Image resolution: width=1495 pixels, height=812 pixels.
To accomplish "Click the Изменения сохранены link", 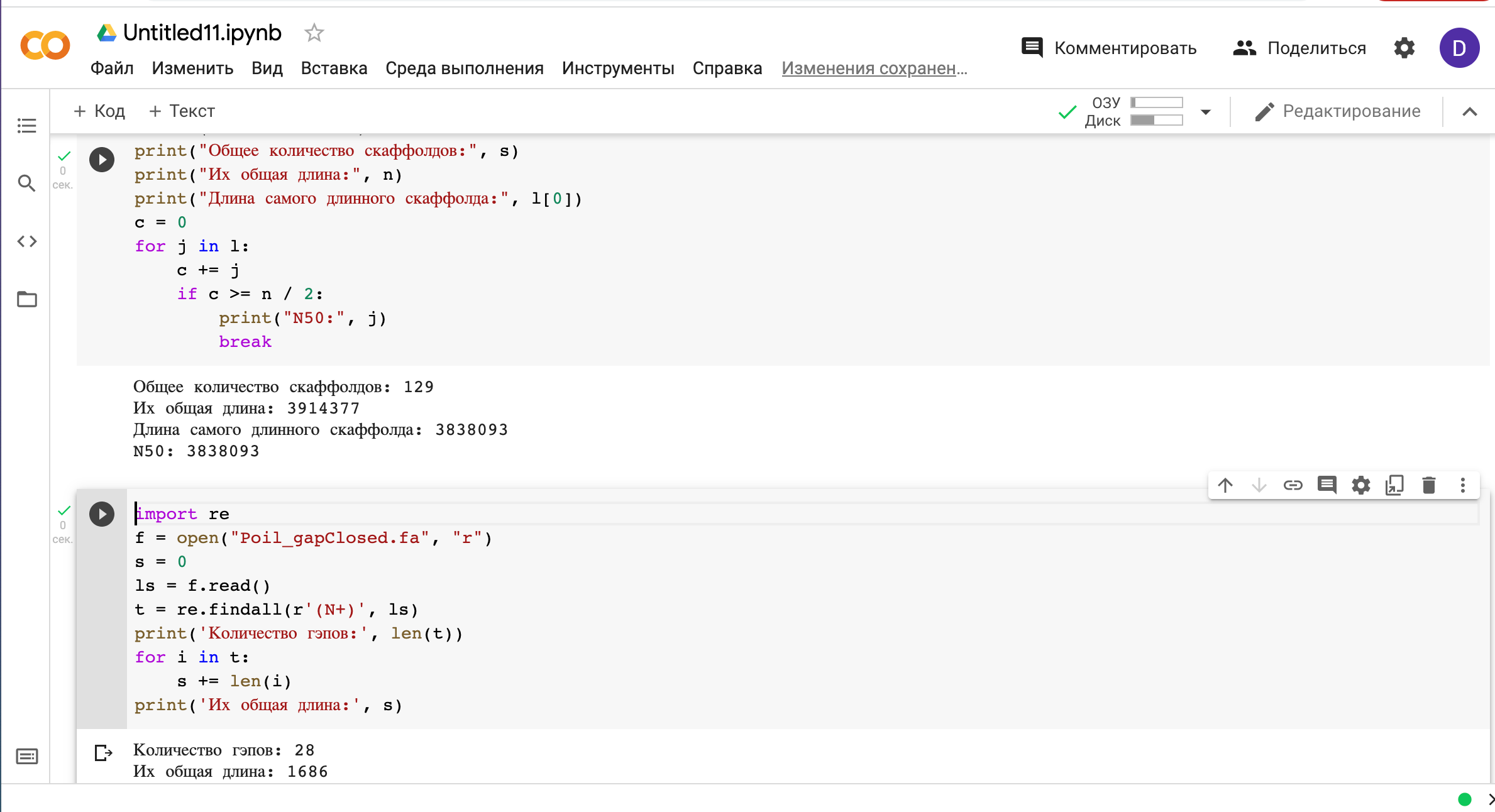I will [x=874, y=68].
